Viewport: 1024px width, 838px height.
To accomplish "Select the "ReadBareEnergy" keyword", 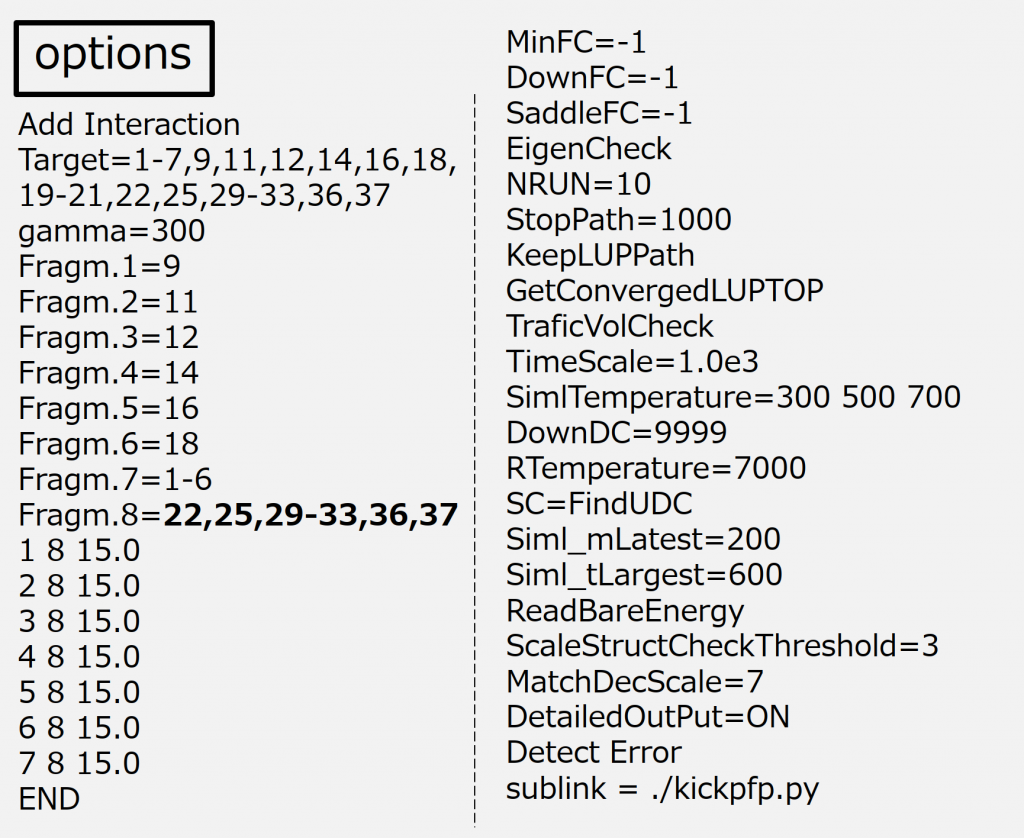I will click(x=625, y=610).
